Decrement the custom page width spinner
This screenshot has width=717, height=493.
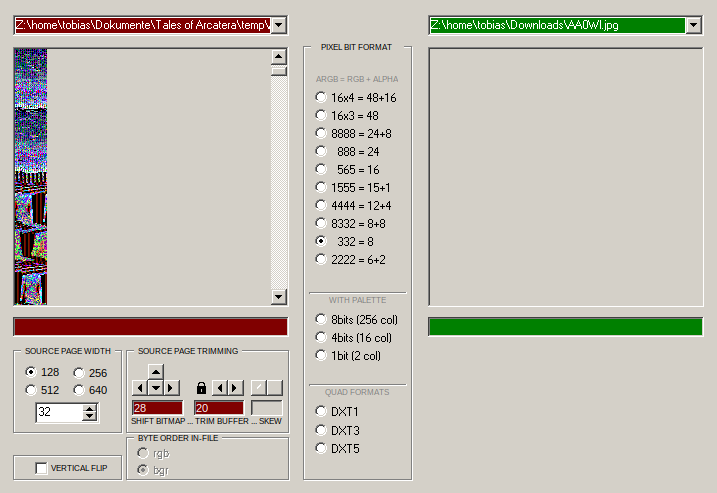[90, 416]
